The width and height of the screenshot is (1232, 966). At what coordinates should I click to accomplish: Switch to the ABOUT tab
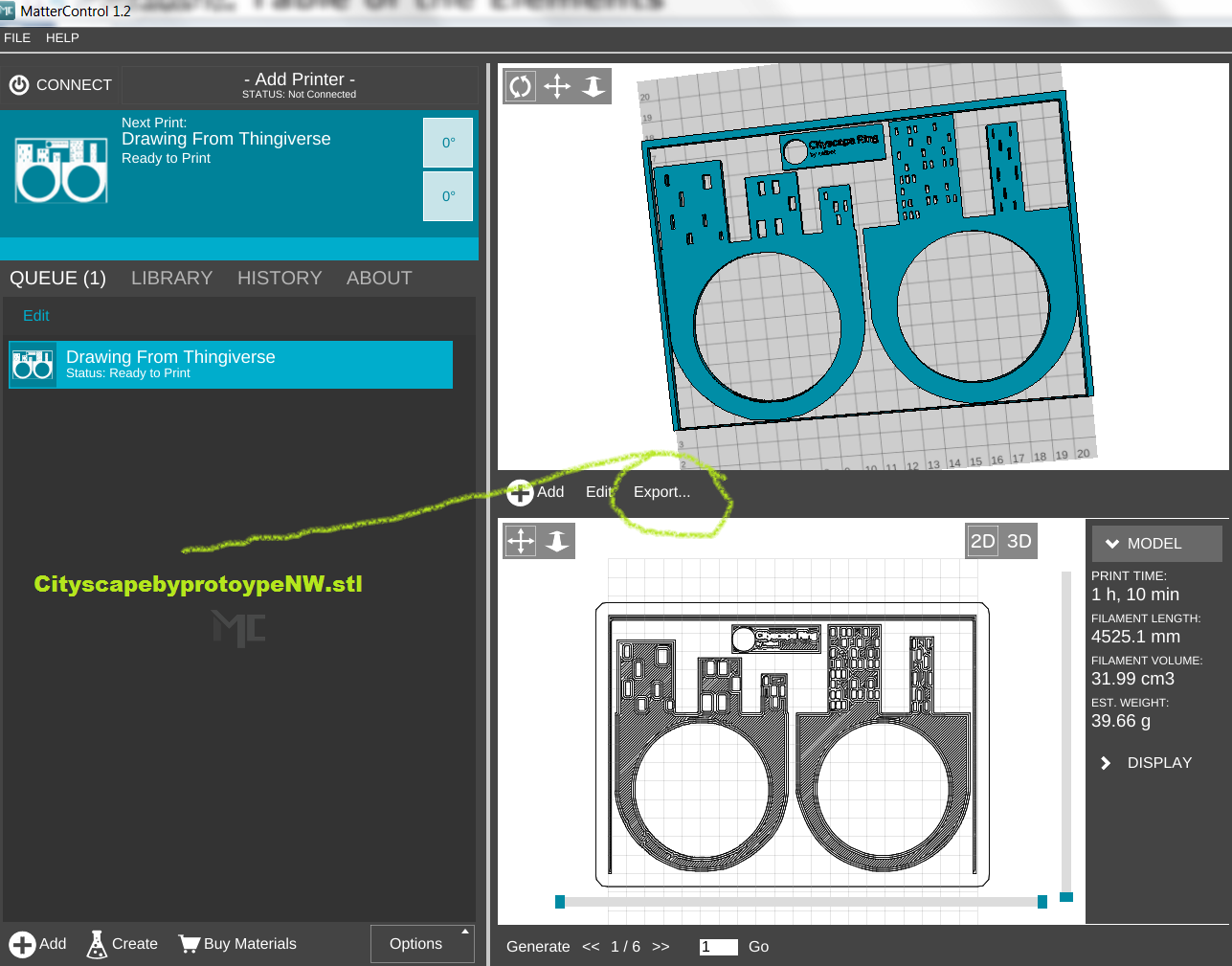pos(379,279)
